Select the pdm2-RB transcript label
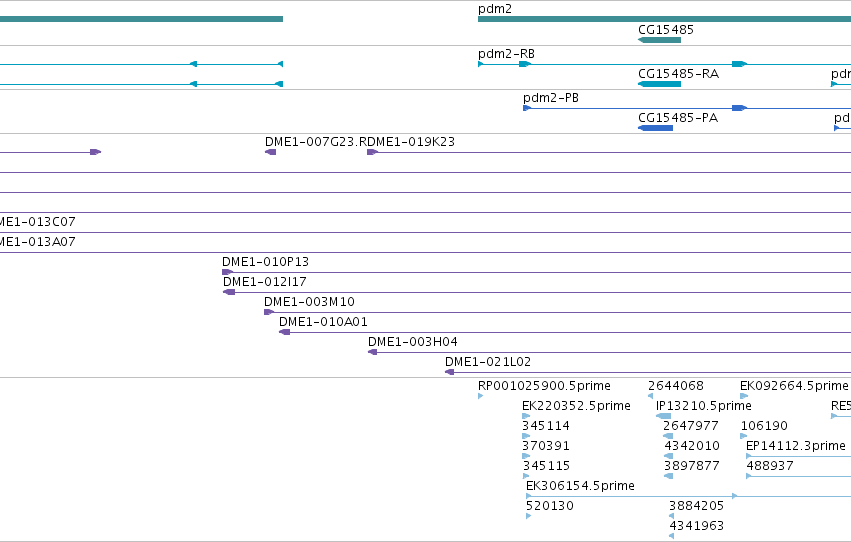The width and height of the screenshot is (851, 542). [x=506, y=54]
